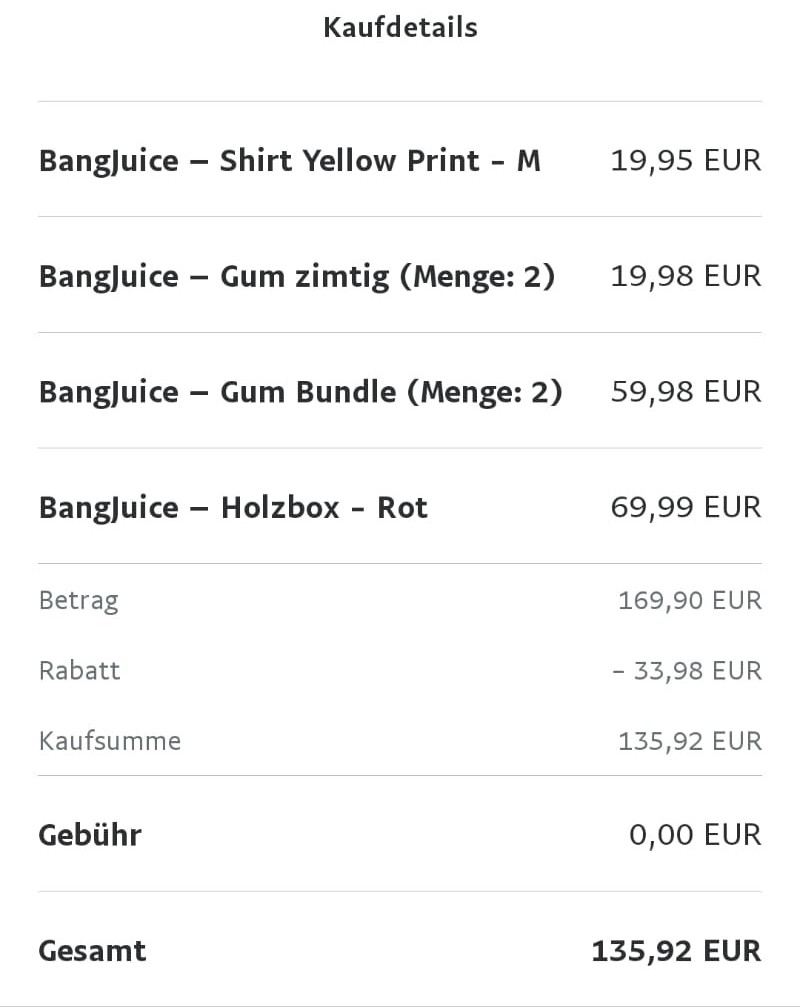Select the 33,98 EUR discount amount
Image resolution: width=800 pixels, height=1007 pixels.
pos(687,670)
